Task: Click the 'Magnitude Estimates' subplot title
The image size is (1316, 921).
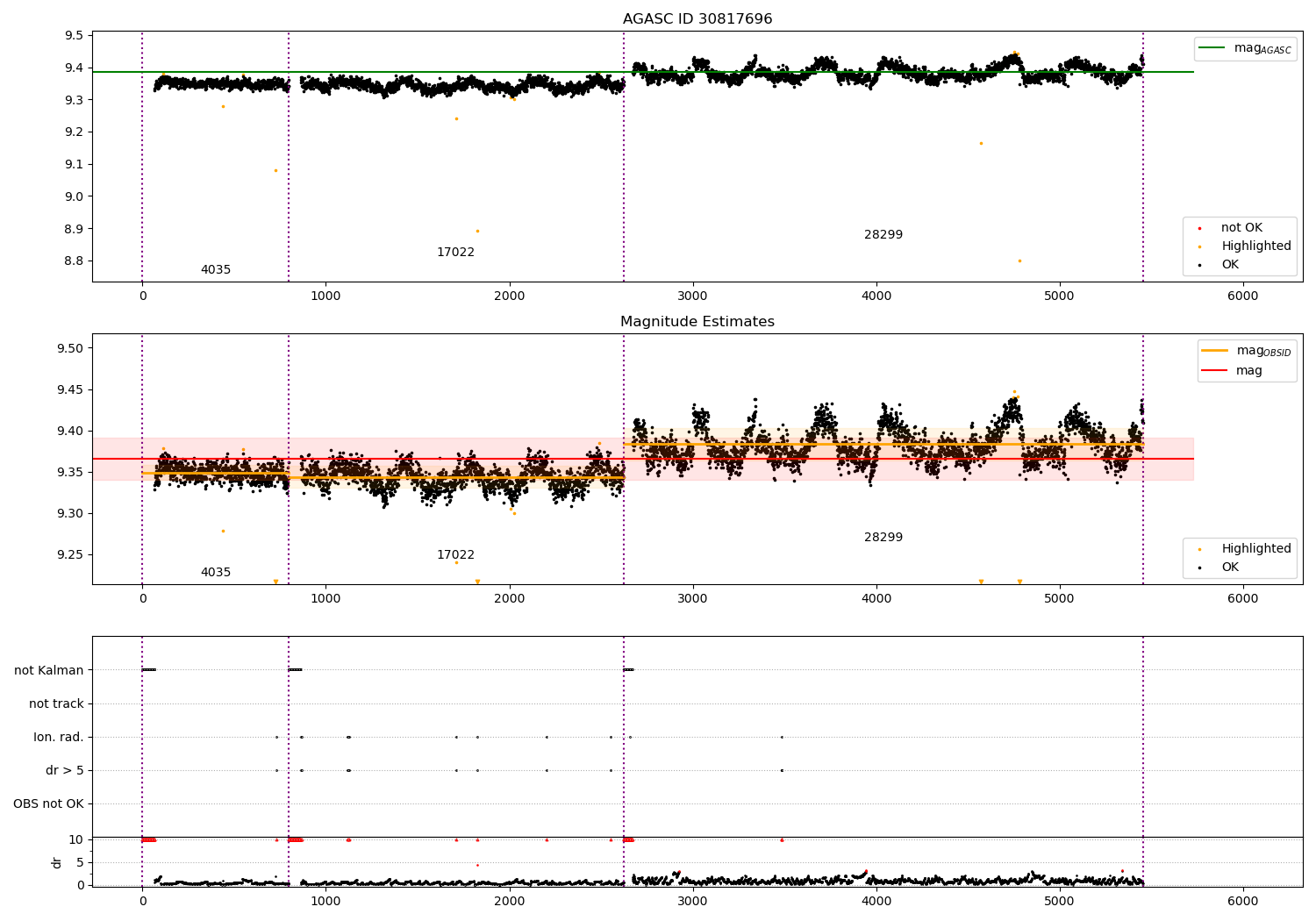Action: [x=697, y=322]
